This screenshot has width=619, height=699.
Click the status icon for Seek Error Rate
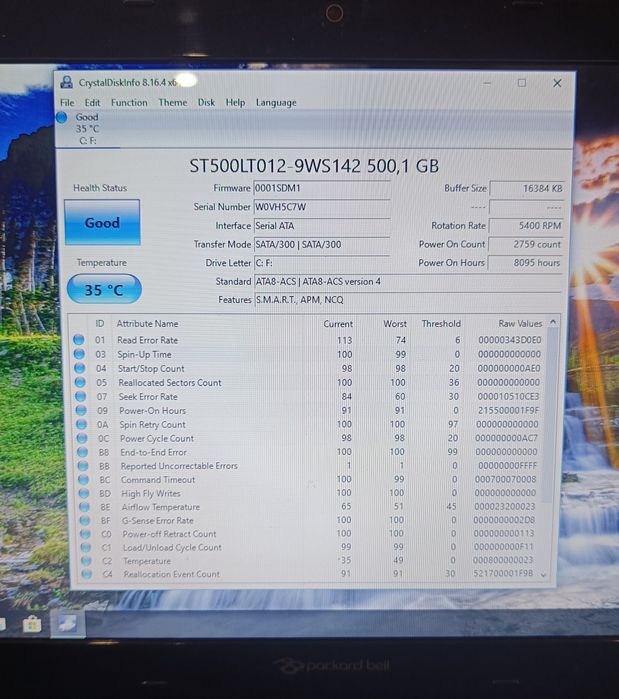pos(81,396)
